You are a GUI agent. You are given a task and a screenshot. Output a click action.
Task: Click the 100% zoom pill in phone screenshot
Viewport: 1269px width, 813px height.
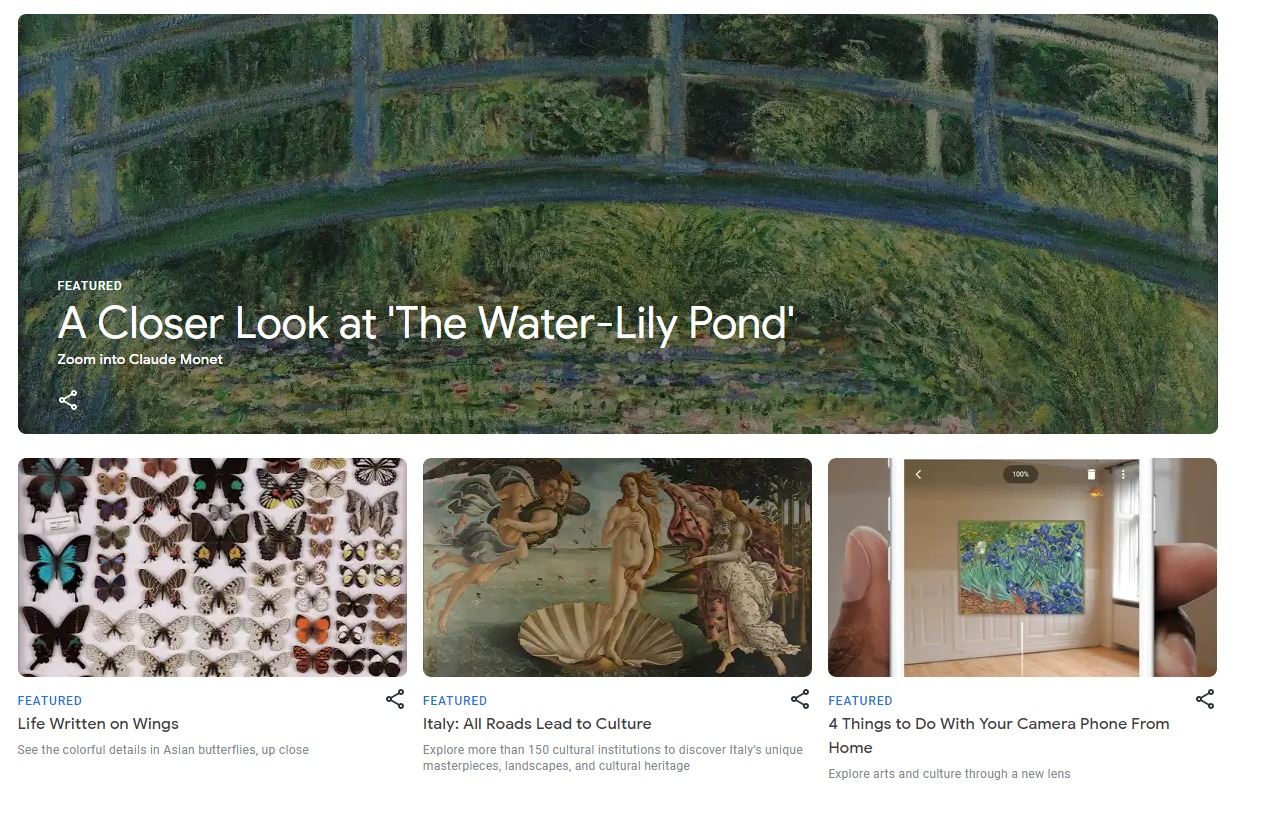tap(1020, 474)
